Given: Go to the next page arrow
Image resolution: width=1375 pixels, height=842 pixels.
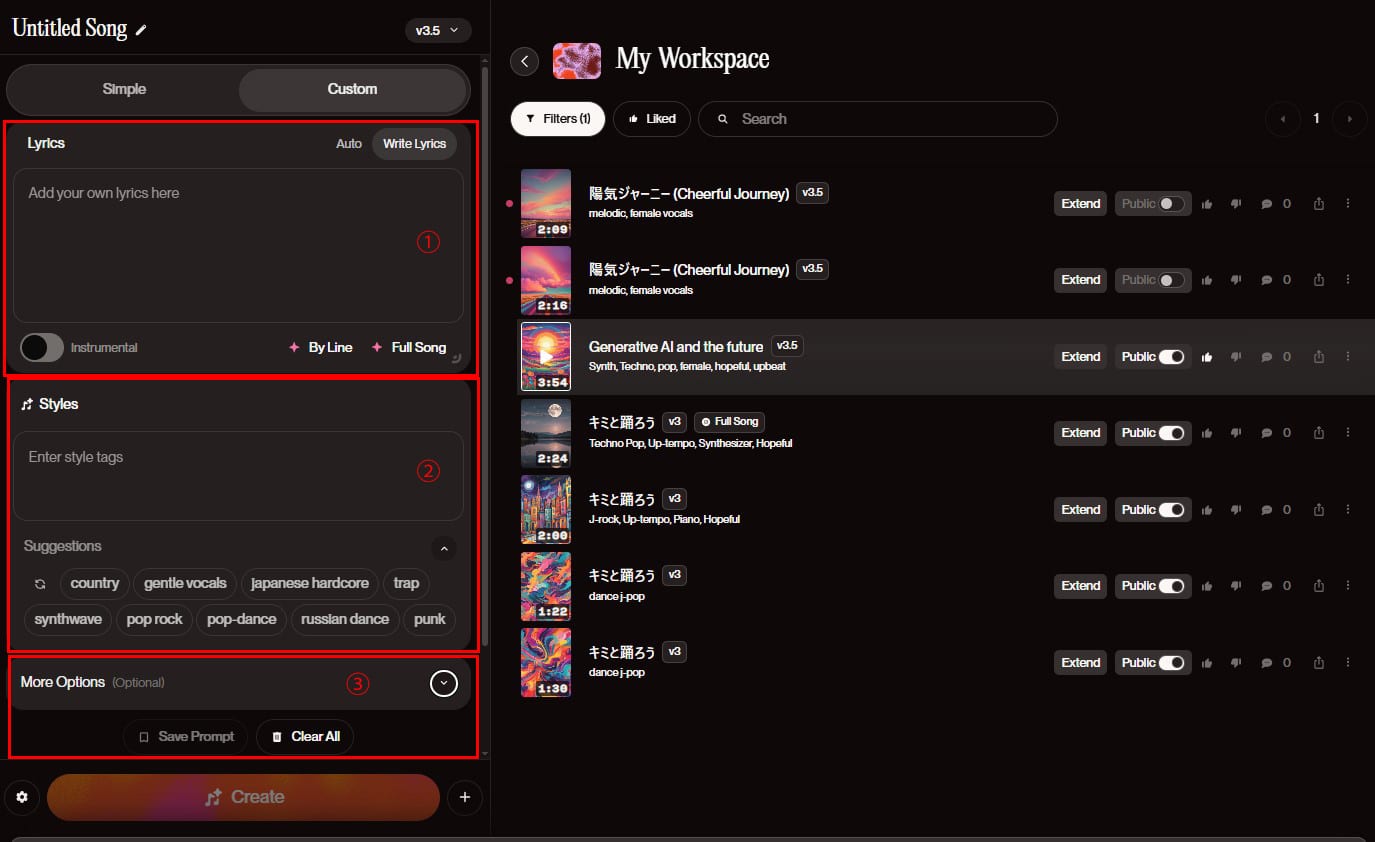Looking at the screenshot, I should 1350,119.
